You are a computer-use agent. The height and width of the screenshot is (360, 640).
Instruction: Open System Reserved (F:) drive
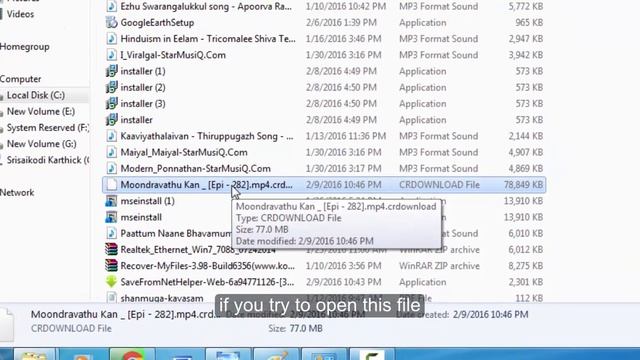coord(48,128)
